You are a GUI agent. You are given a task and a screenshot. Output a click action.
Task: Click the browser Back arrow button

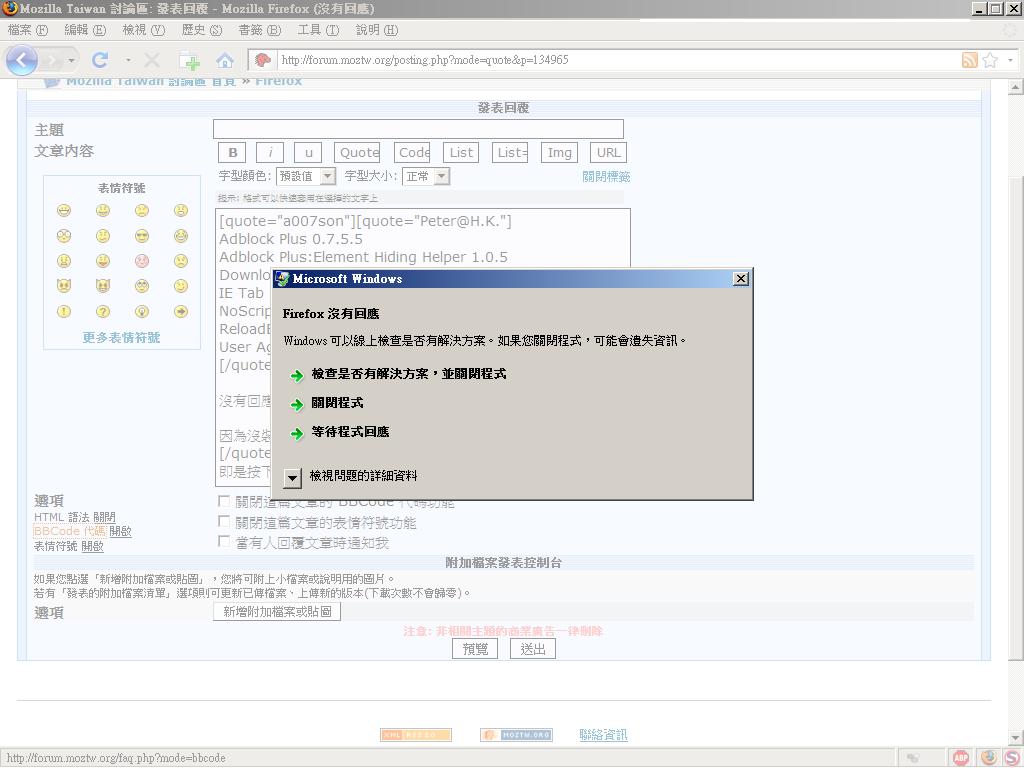coord(22,60)
